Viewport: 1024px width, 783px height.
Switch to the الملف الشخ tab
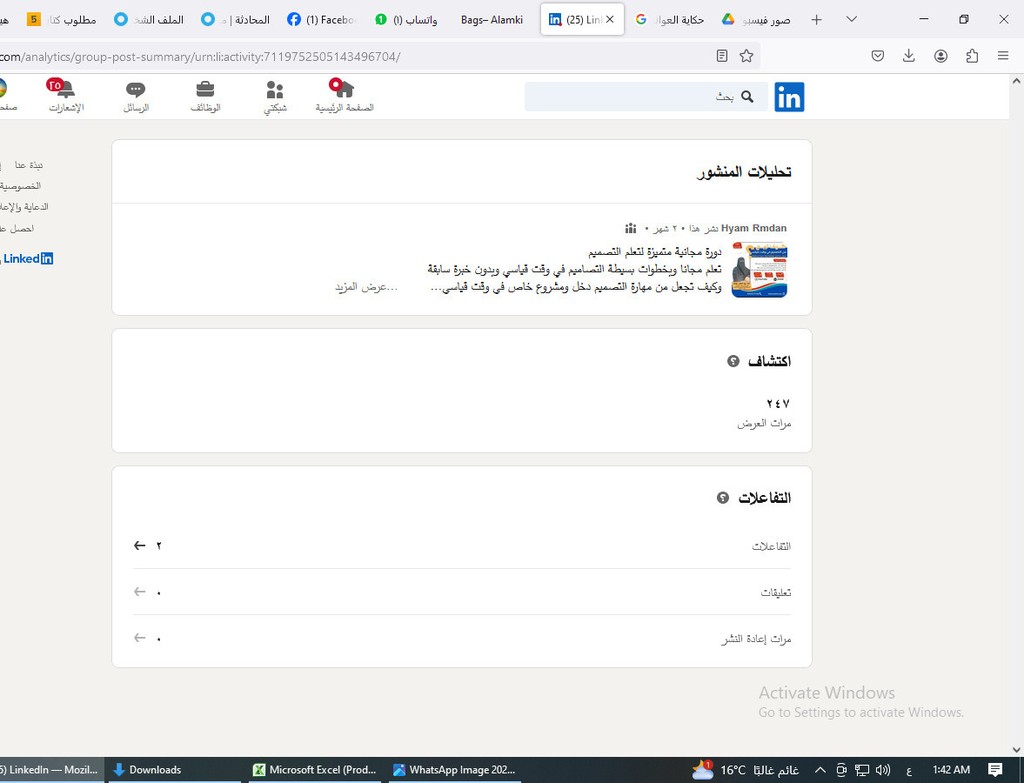click(x=148, y=20)
